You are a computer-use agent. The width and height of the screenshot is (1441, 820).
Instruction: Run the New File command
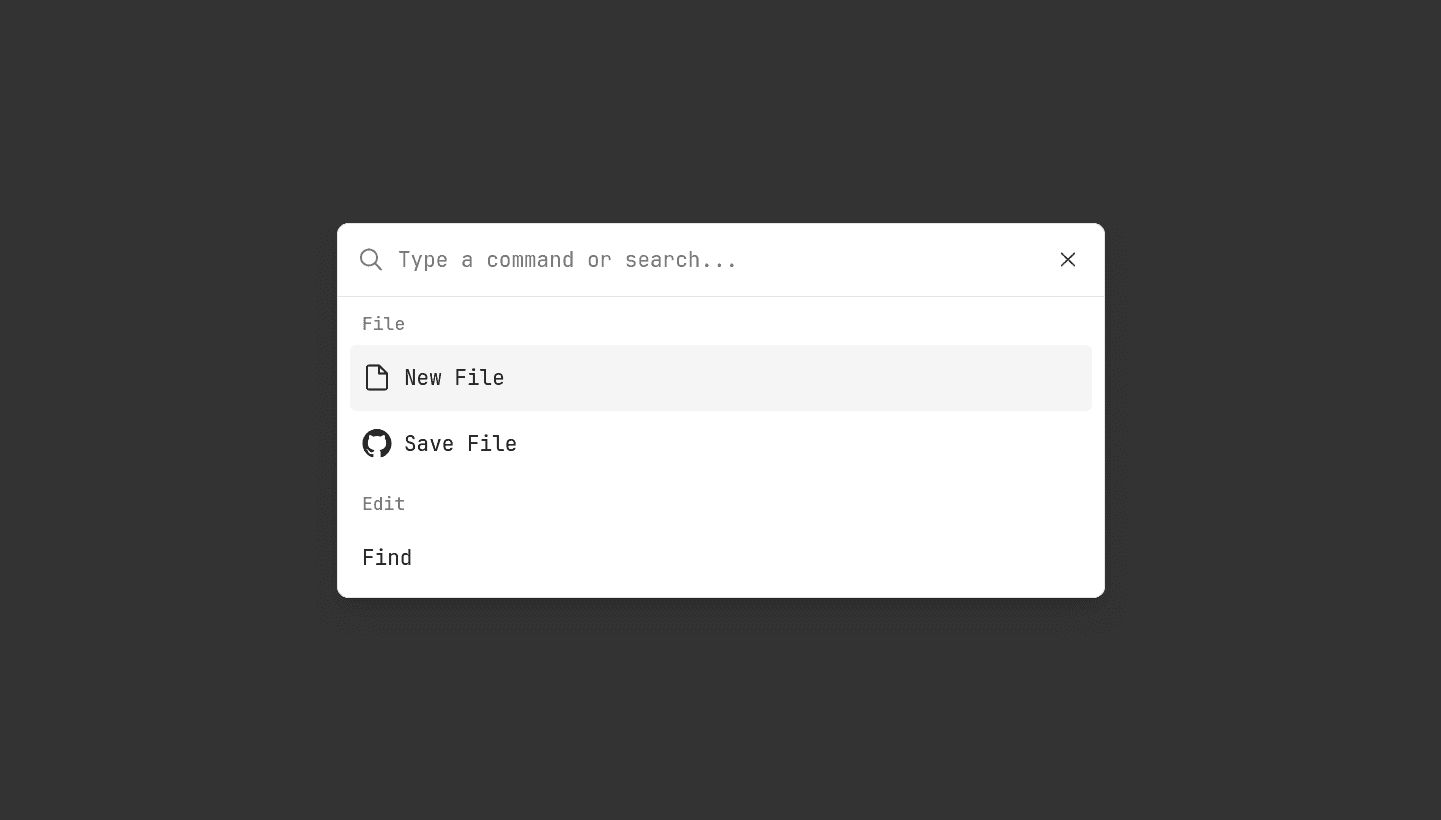(x=720, y=378)
